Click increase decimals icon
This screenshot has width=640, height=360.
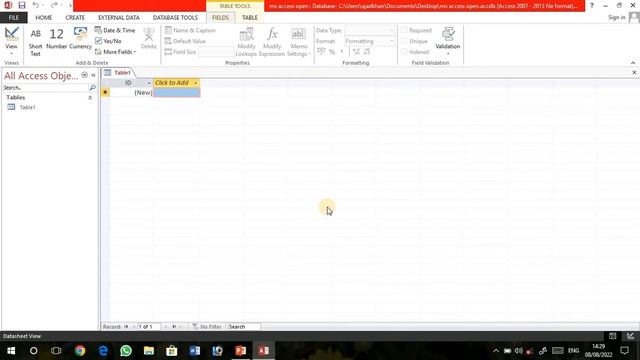(x=356, y=51)
